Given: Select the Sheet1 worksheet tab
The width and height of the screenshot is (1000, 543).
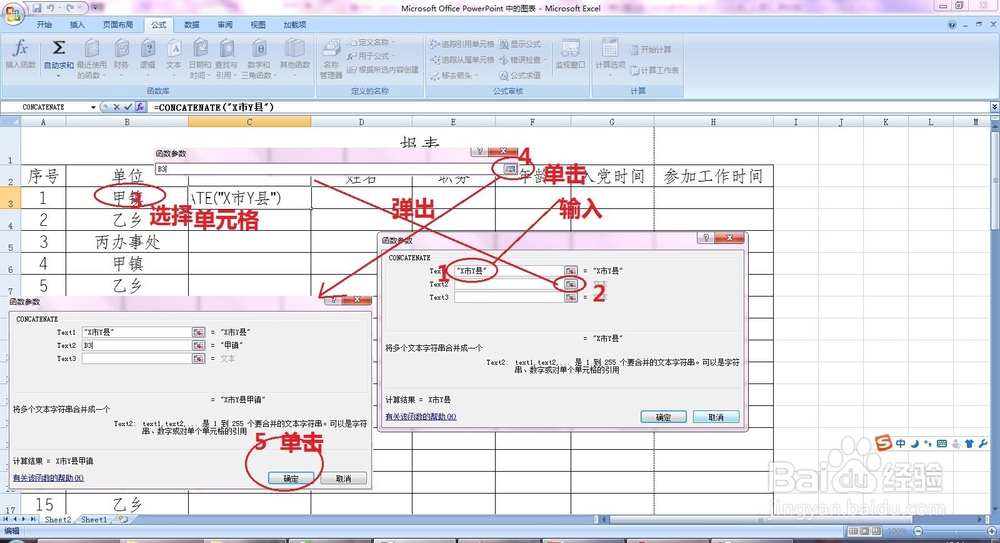Looking at the screenshot, I should 94,519.
